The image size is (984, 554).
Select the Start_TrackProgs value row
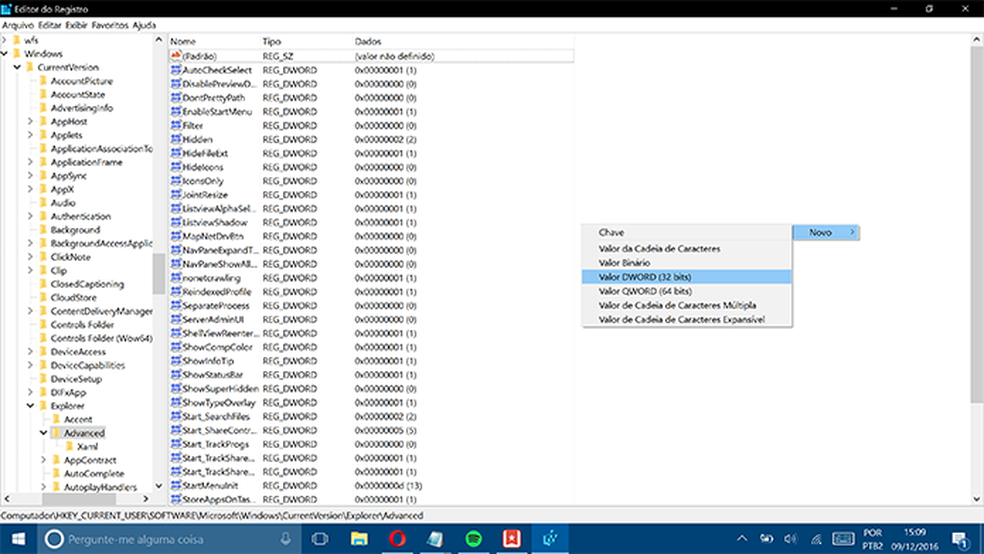coord(371,444)
